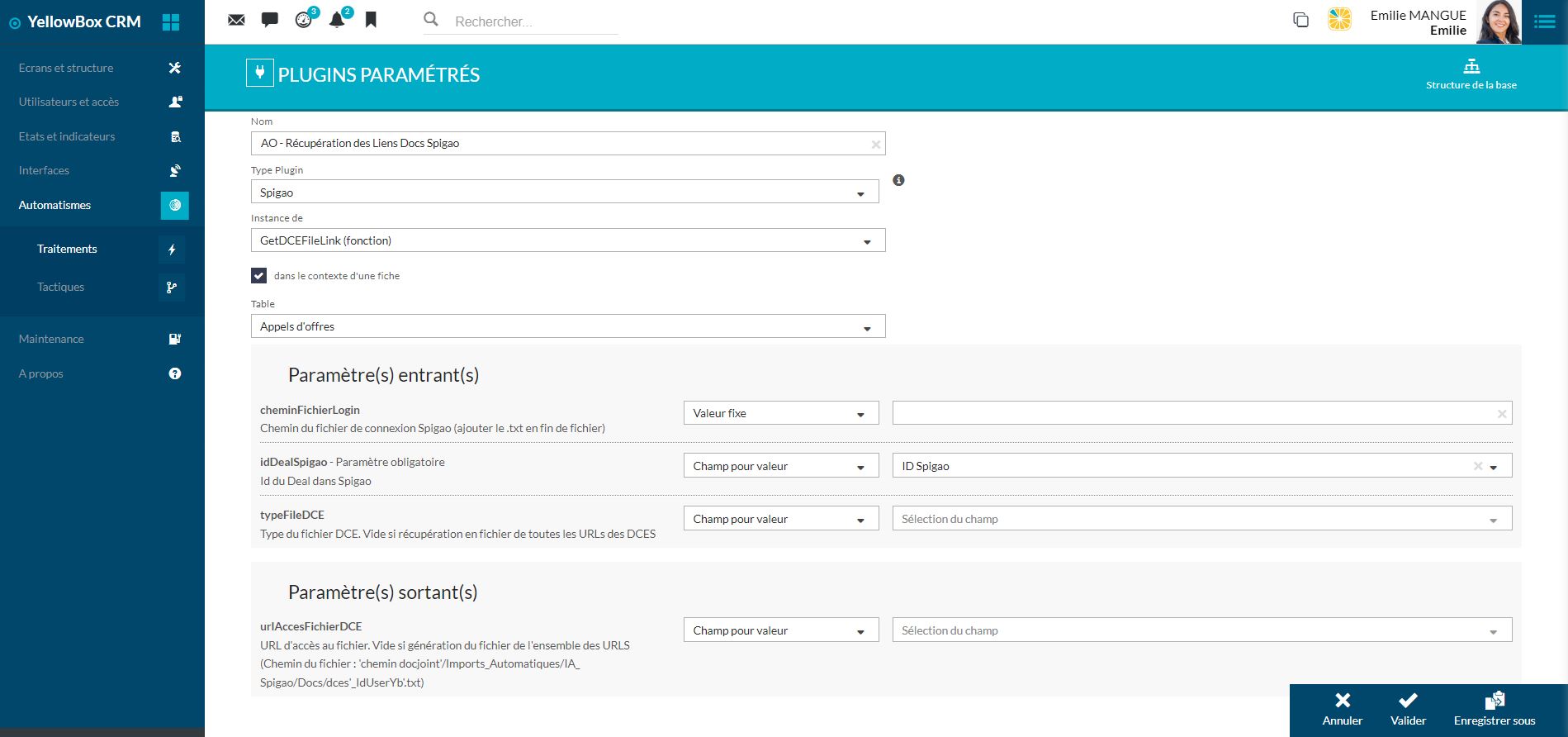1568x737 pixels.
Task: Open Utilisateurs et accès menu
Action: pyautogui.click(x=69, y=102)
